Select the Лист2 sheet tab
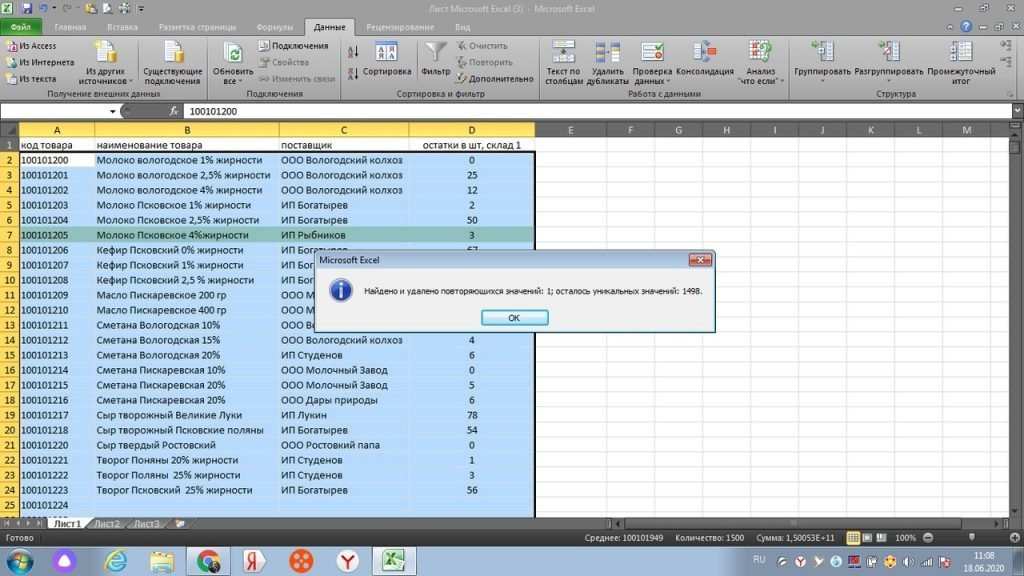The width and height of the screenshot is (1024, 576). [x=105, y=522]
